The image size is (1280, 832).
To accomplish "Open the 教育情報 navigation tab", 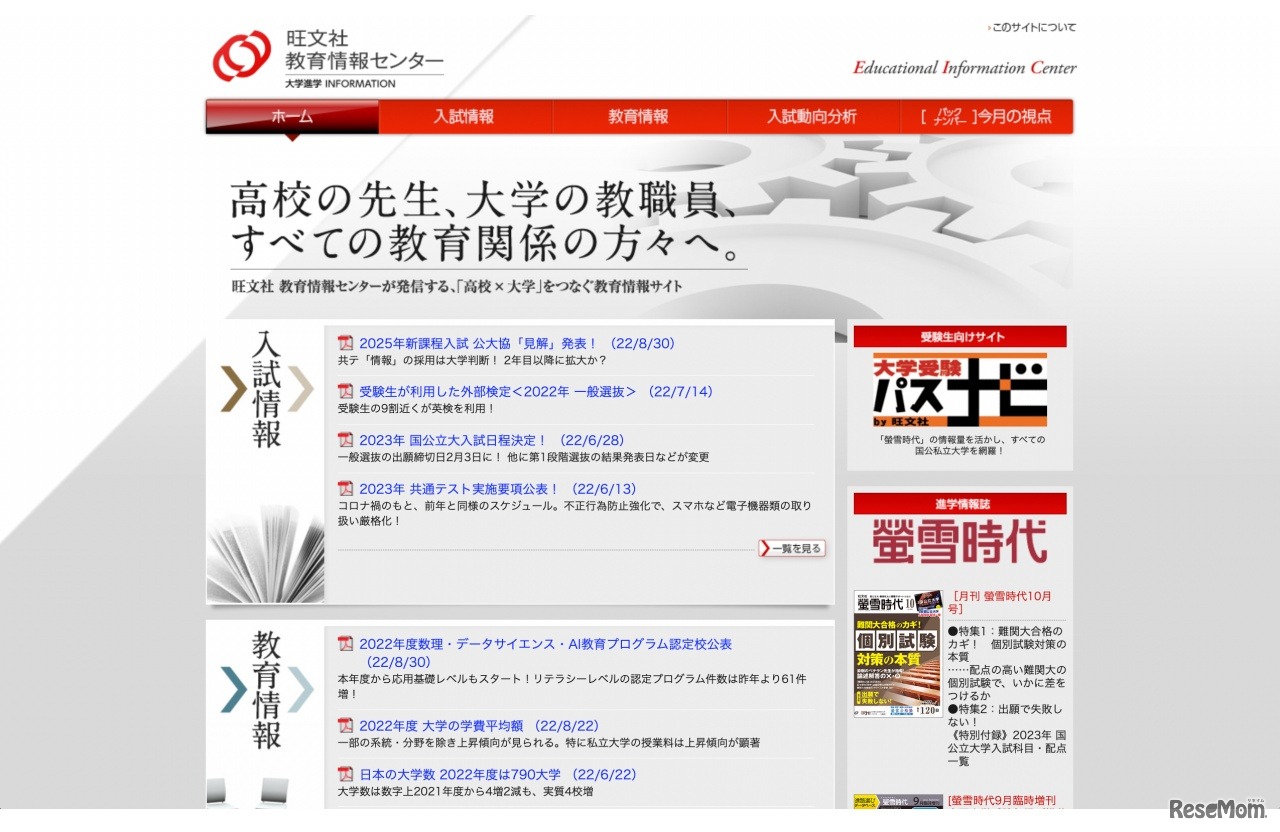I will tap(640, 117).
